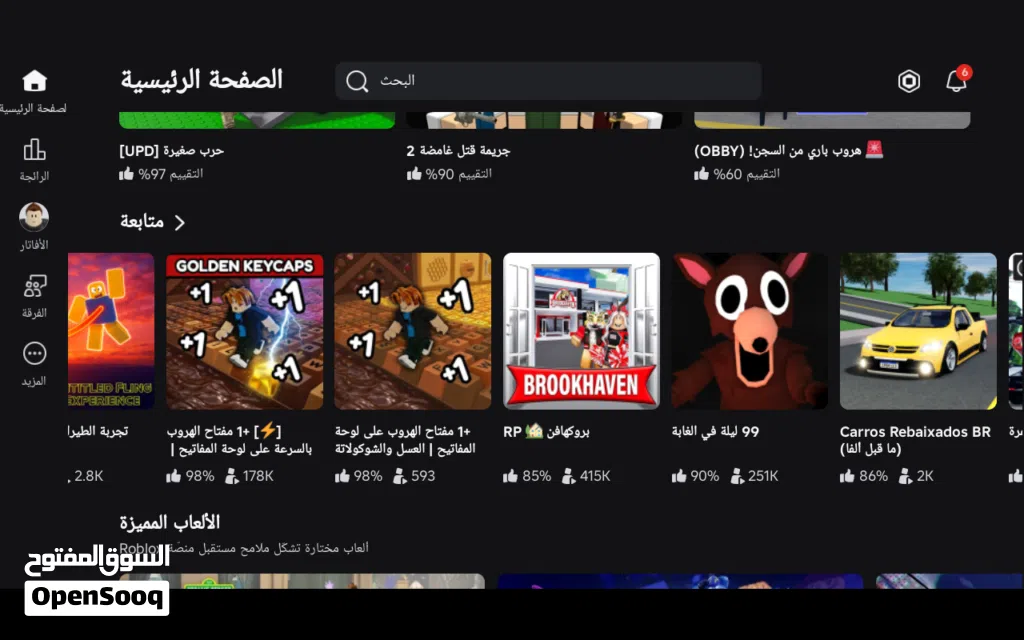This screenshot has width=1024, height=640.
Task: Click the title 99 ليلة في الغابة
Action: click(x=715, y=432)
